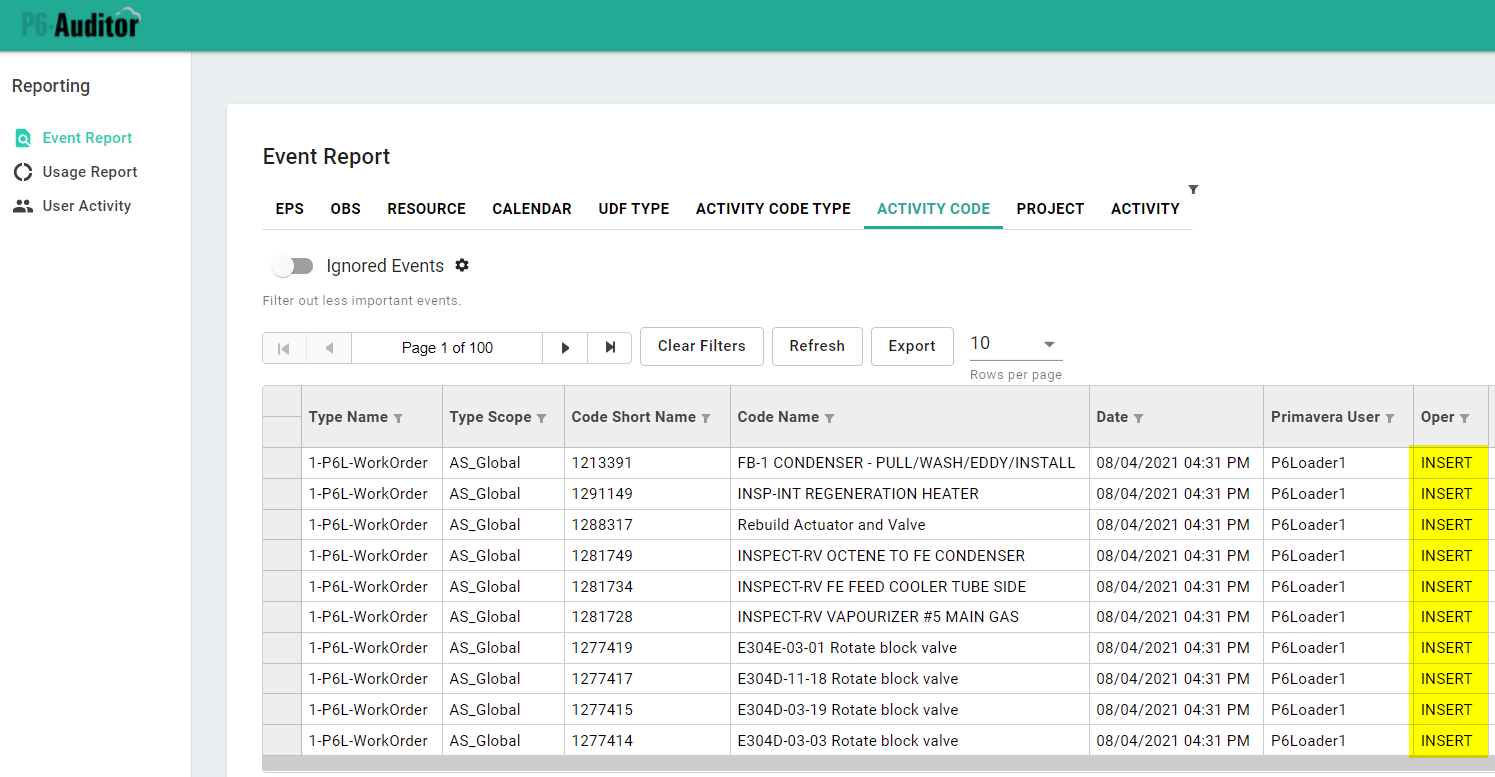Click the Export button
This screenshot has height=777, width=1495.
[911, 346]
